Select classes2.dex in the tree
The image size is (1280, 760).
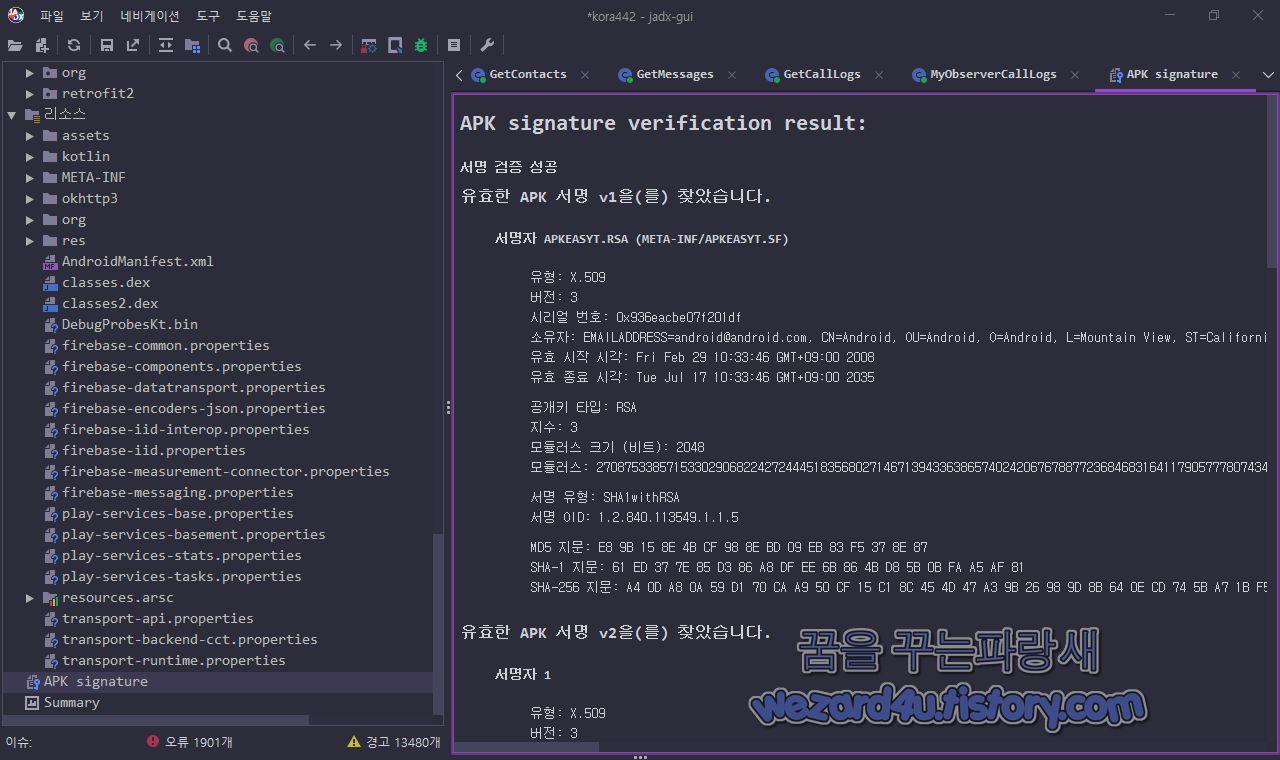[110, 303]
